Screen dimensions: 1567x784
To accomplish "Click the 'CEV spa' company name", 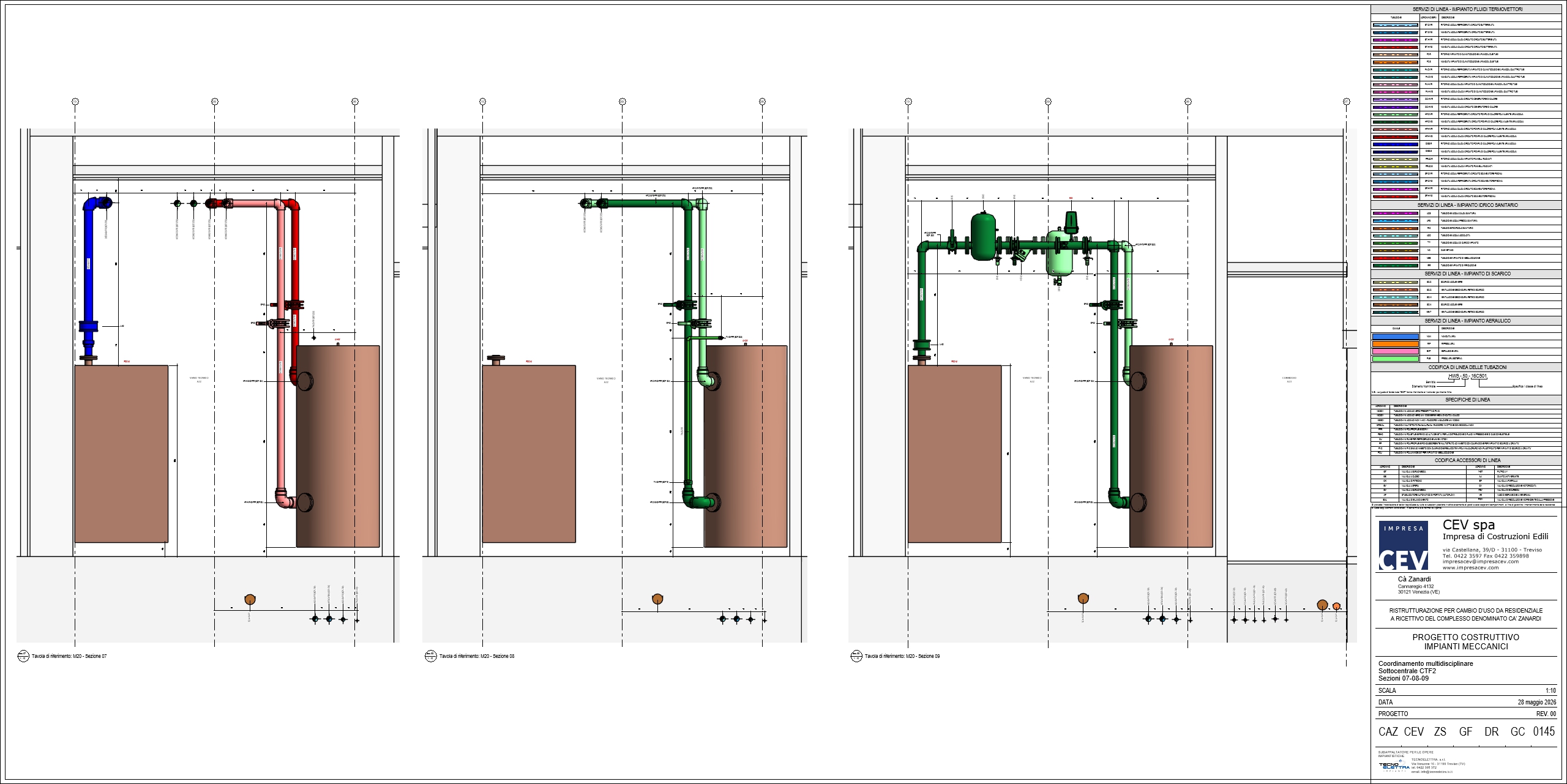I will click(x=1468, y=525).
